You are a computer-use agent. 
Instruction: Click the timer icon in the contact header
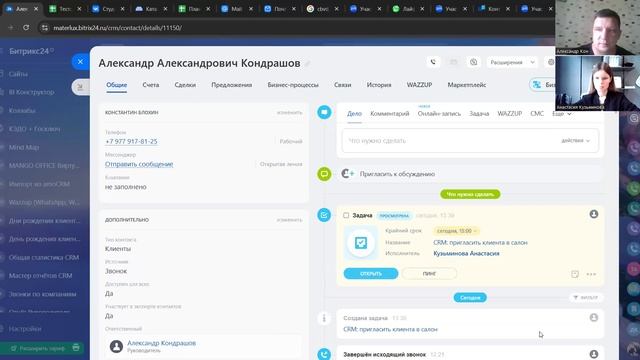coord(473,62)
